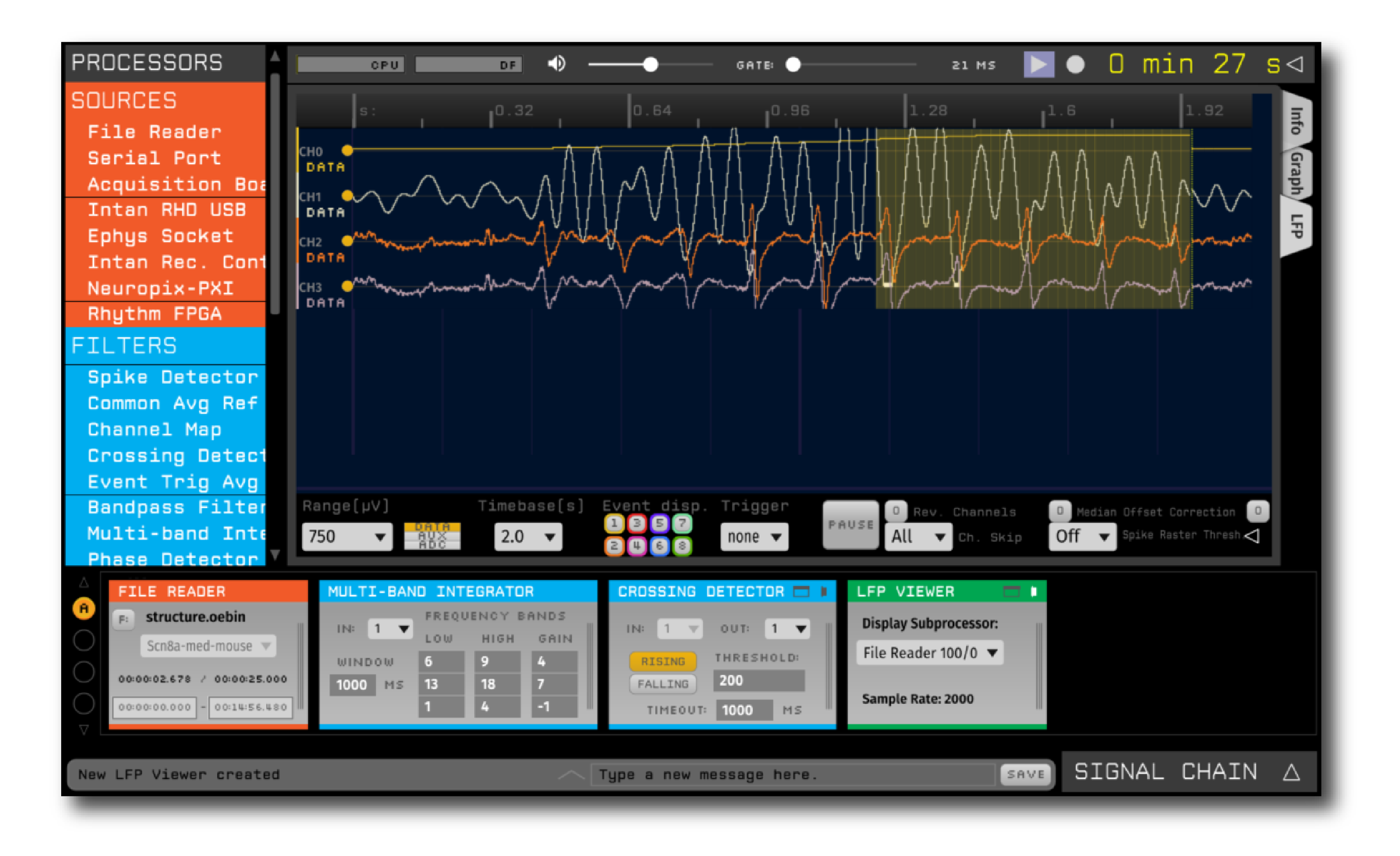Toggle event display channel 7
This screenshot has width=1400, height=856.
coord(682,523)
